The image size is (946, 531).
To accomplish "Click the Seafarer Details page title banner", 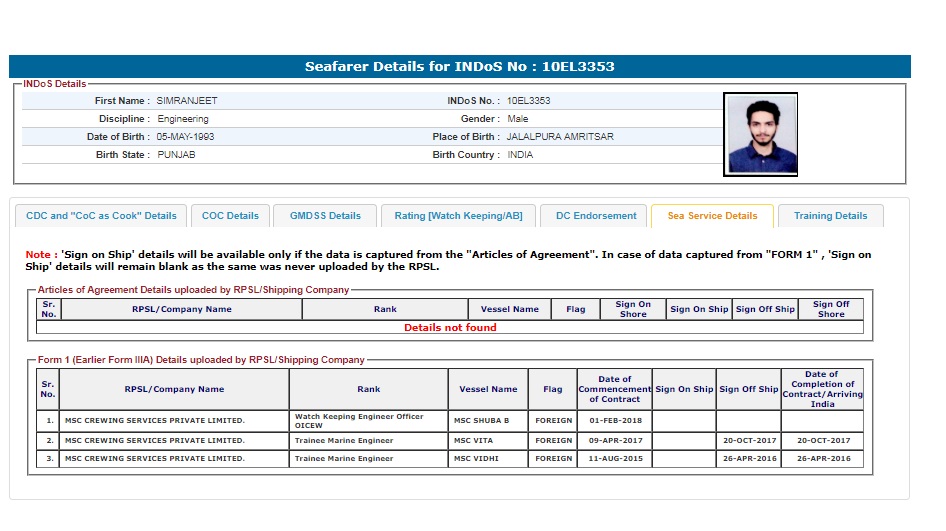I will (460, 67).
